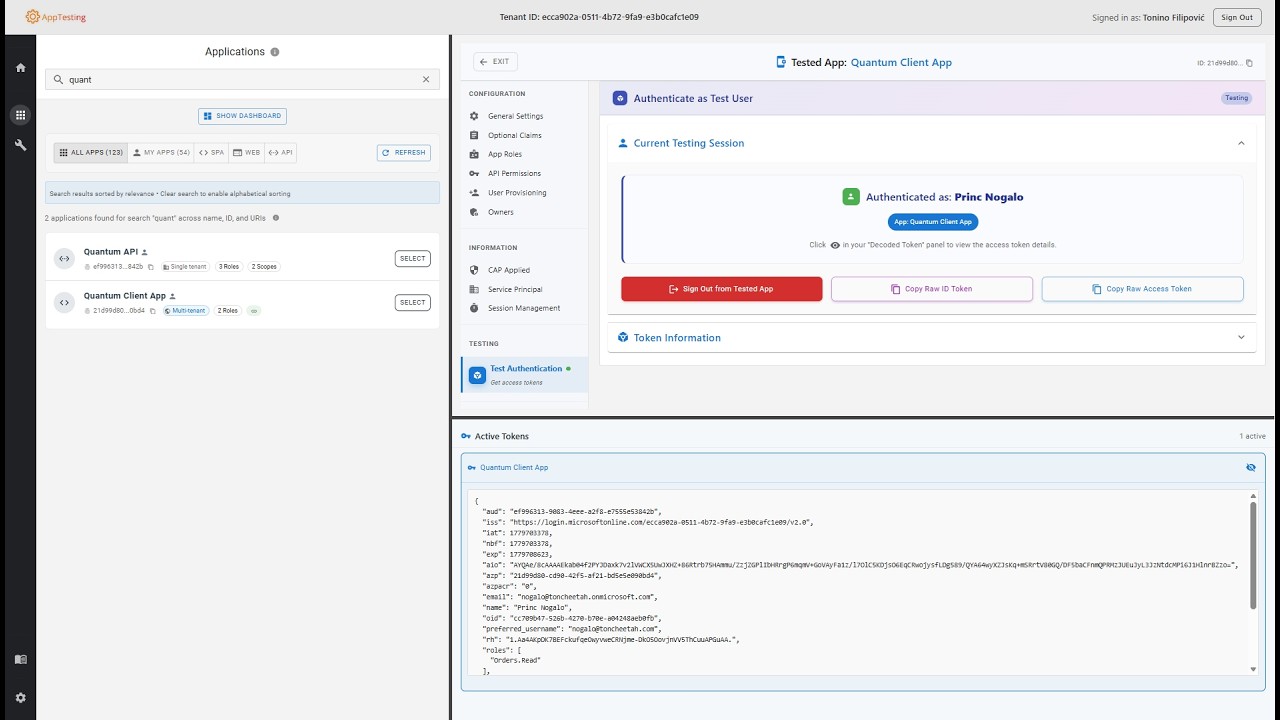Clear the application search field
The image size is (1280, 720).
[x=426, y=79]
